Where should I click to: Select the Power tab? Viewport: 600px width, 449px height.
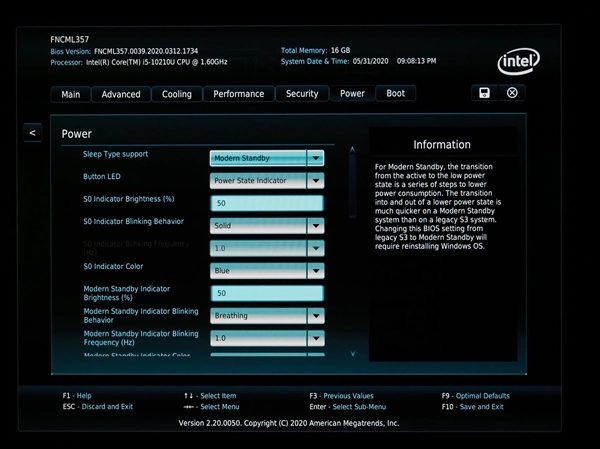352,93
